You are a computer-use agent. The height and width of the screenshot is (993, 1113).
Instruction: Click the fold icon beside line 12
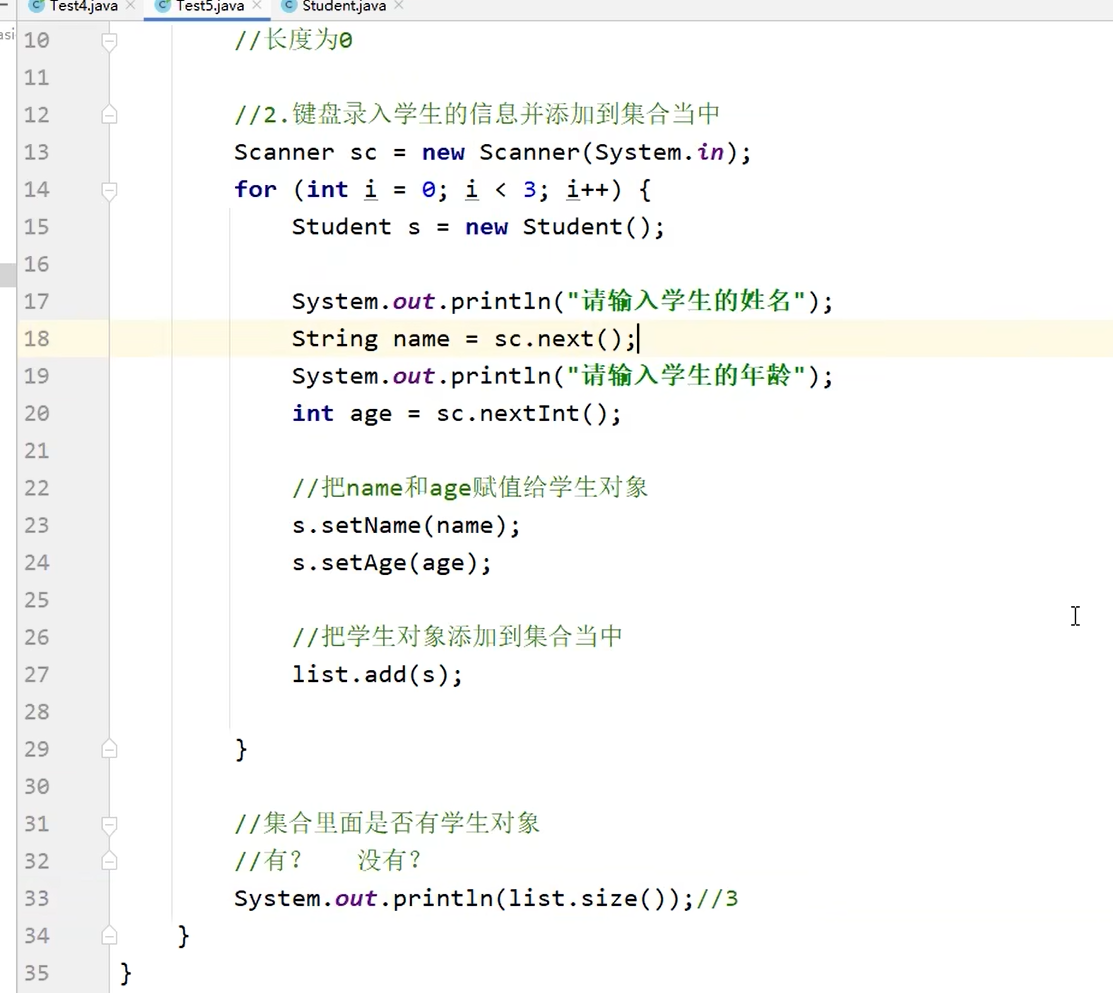pyautogui.click(x=109, y=114)
